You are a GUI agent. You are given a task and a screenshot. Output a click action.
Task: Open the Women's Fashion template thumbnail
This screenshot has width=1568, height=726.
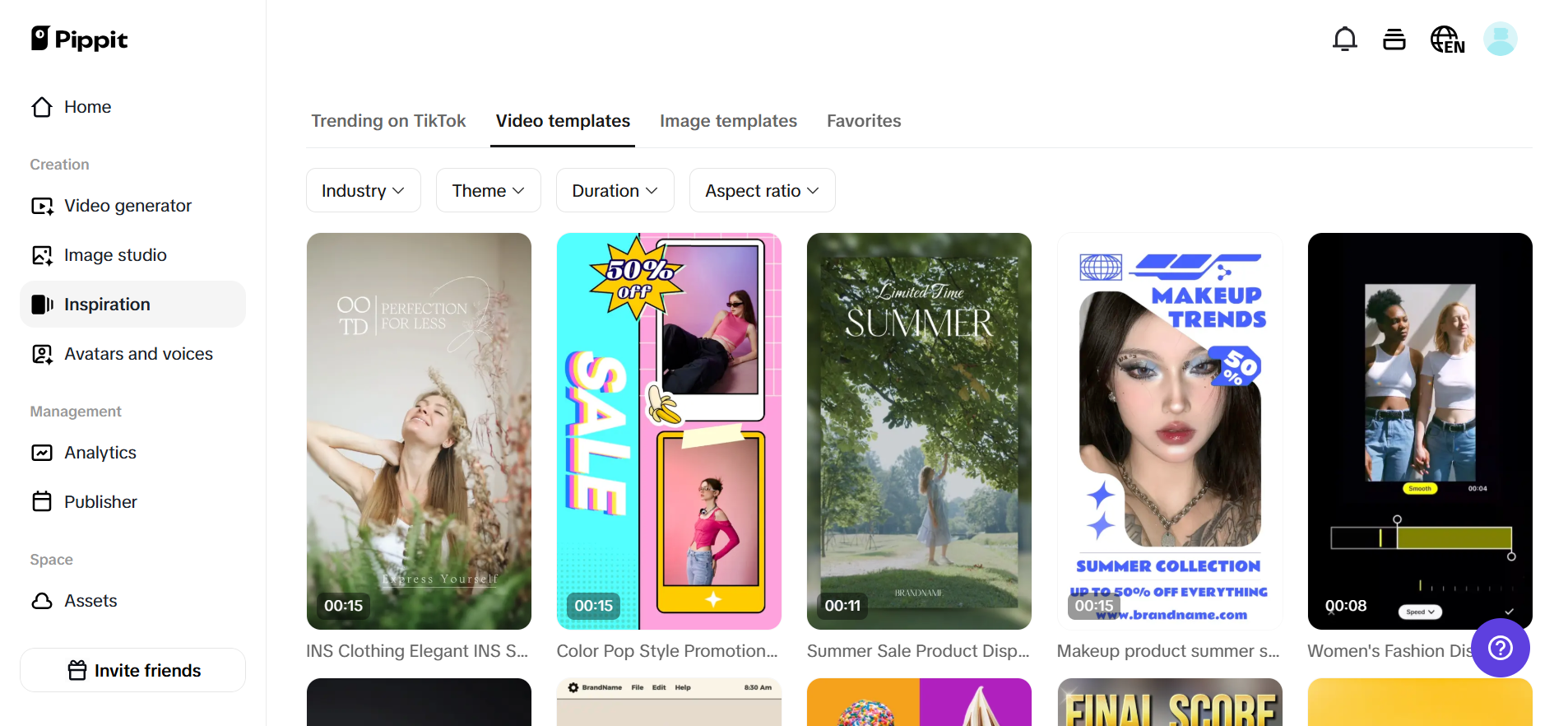click(x=1420, y=431)
